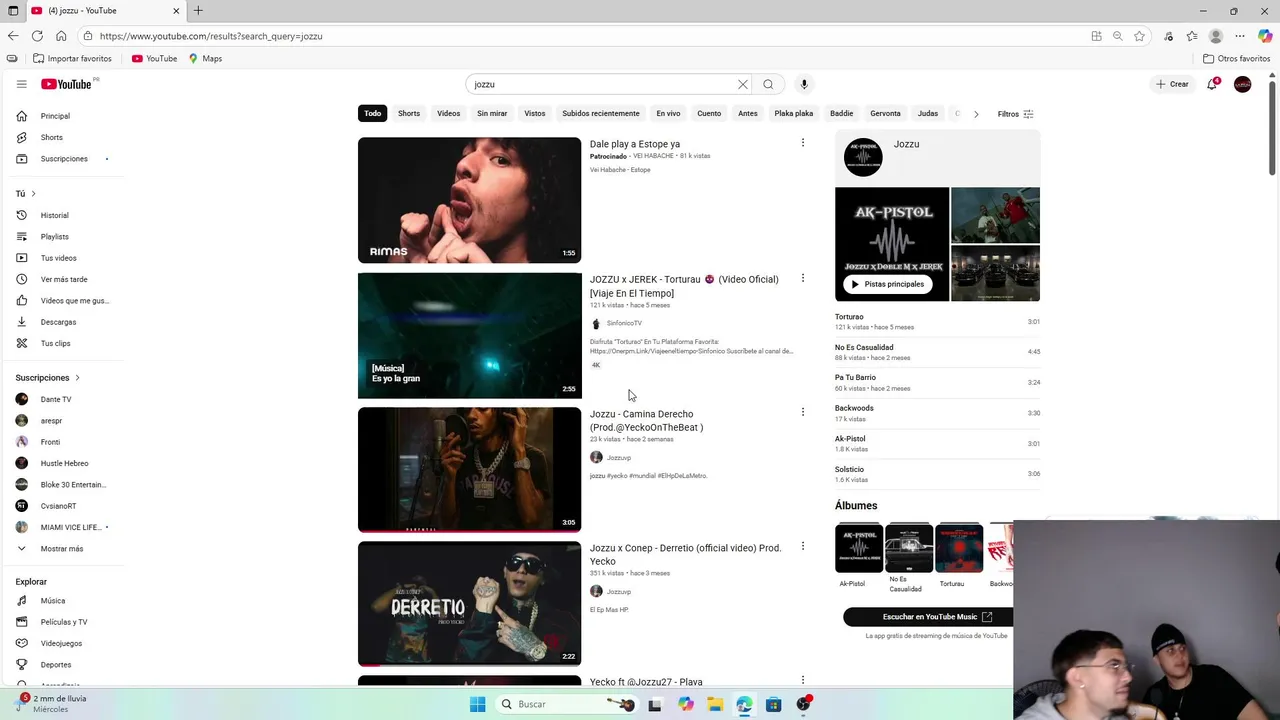Open options menu for the Torturao video
1280x720 pixels.
(x=802, y=278)
